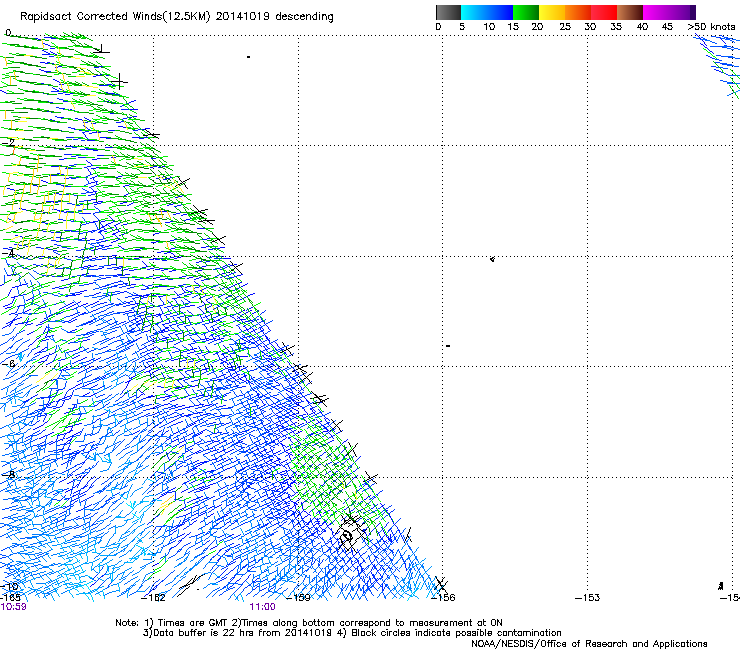Click the black contamination circle marker
The width and height of the screenshot is (740, 650).
(347, 537)
